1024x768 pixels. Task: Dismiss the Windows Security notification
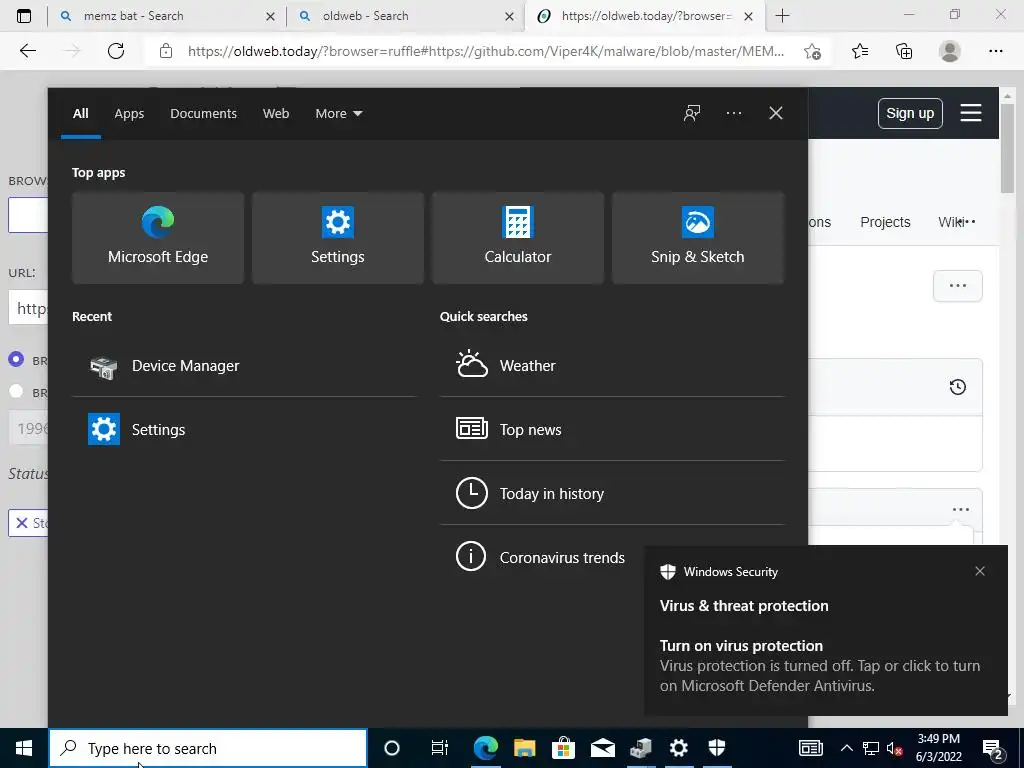point(980,571)
